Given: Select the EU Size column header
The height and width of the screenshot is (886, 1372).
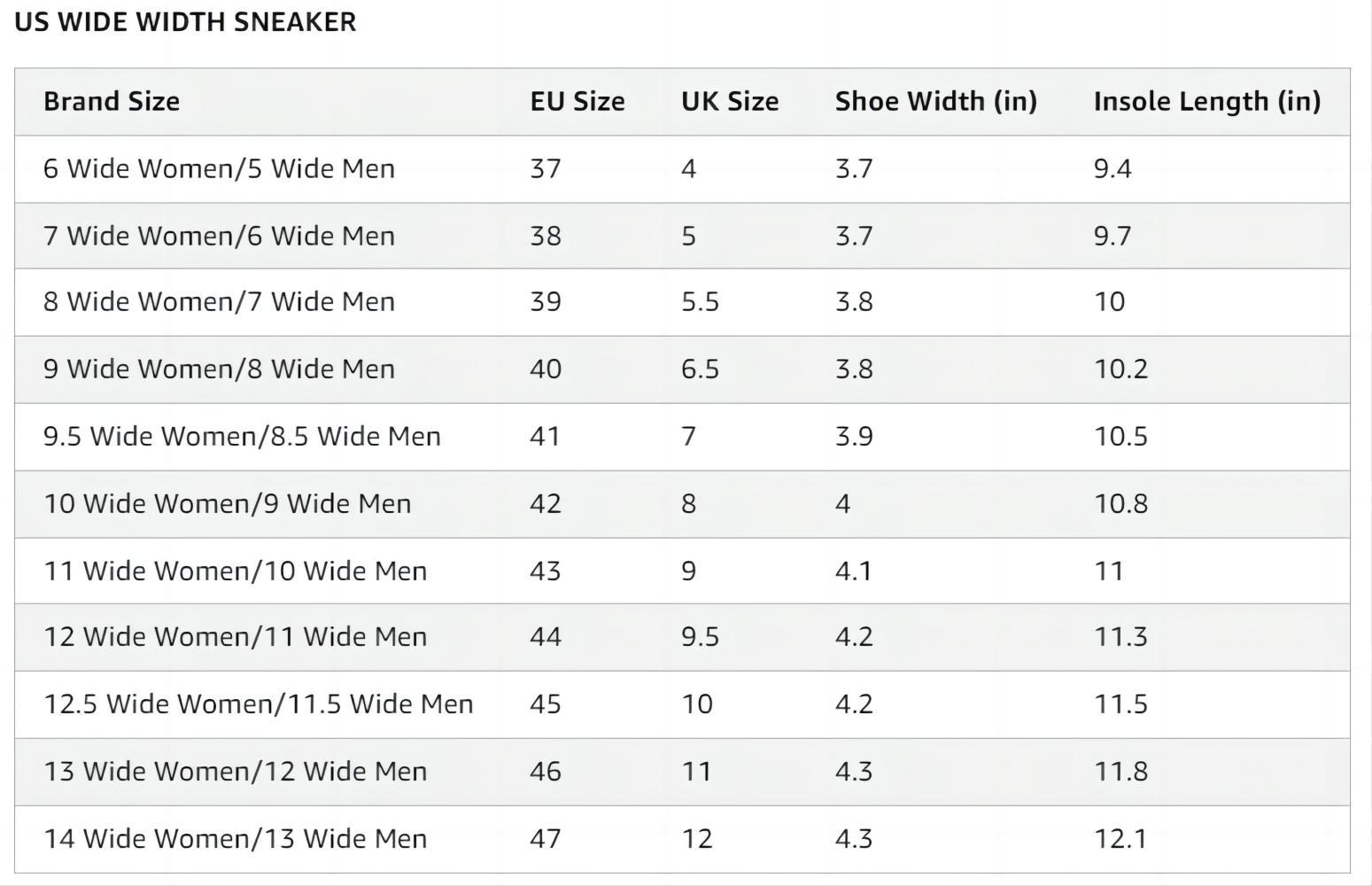Looking at the screenshot, I should click(x=577, y=102).
